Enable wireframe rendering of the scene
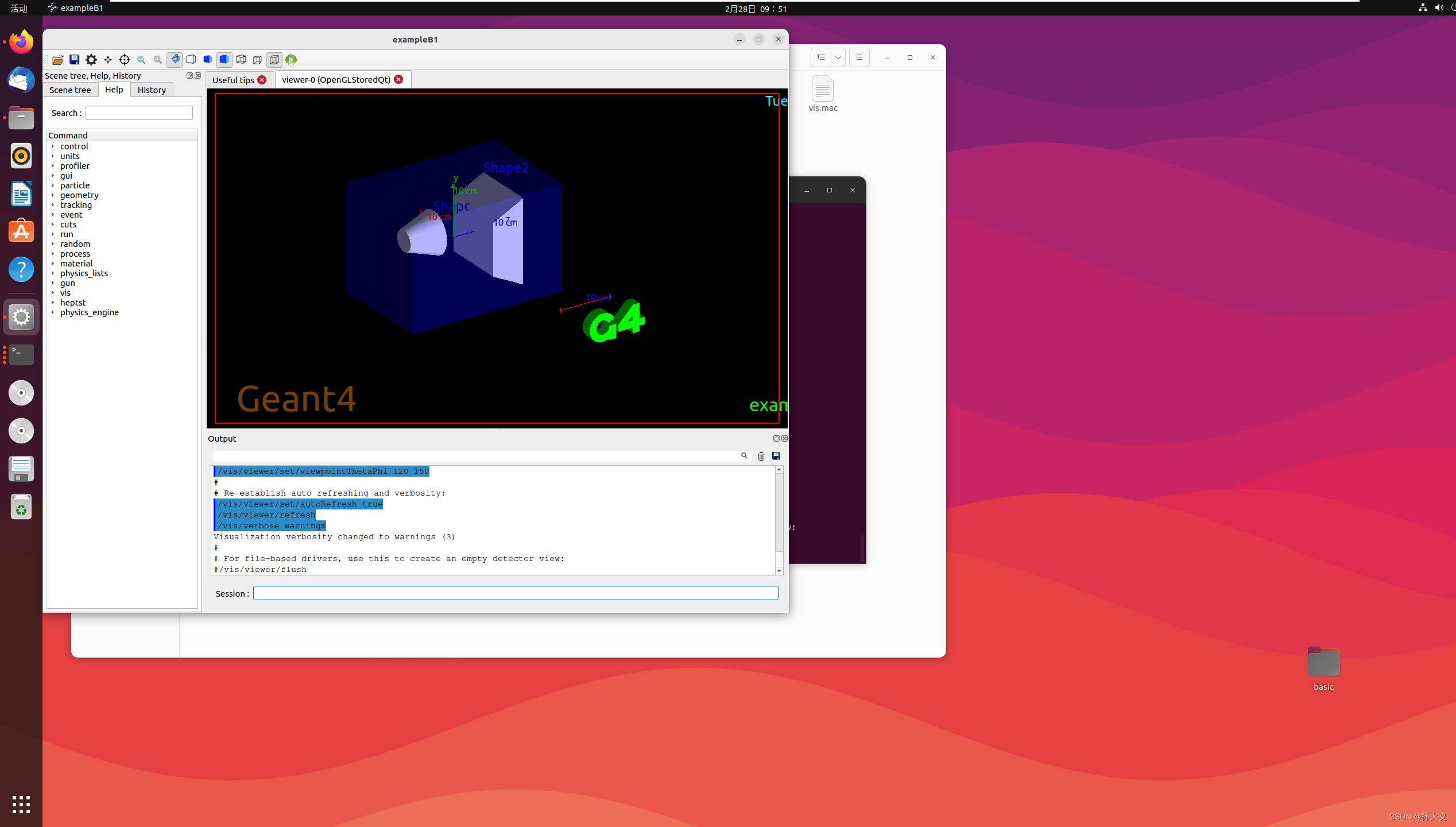The image size is (1456, 827). (190, 59)
